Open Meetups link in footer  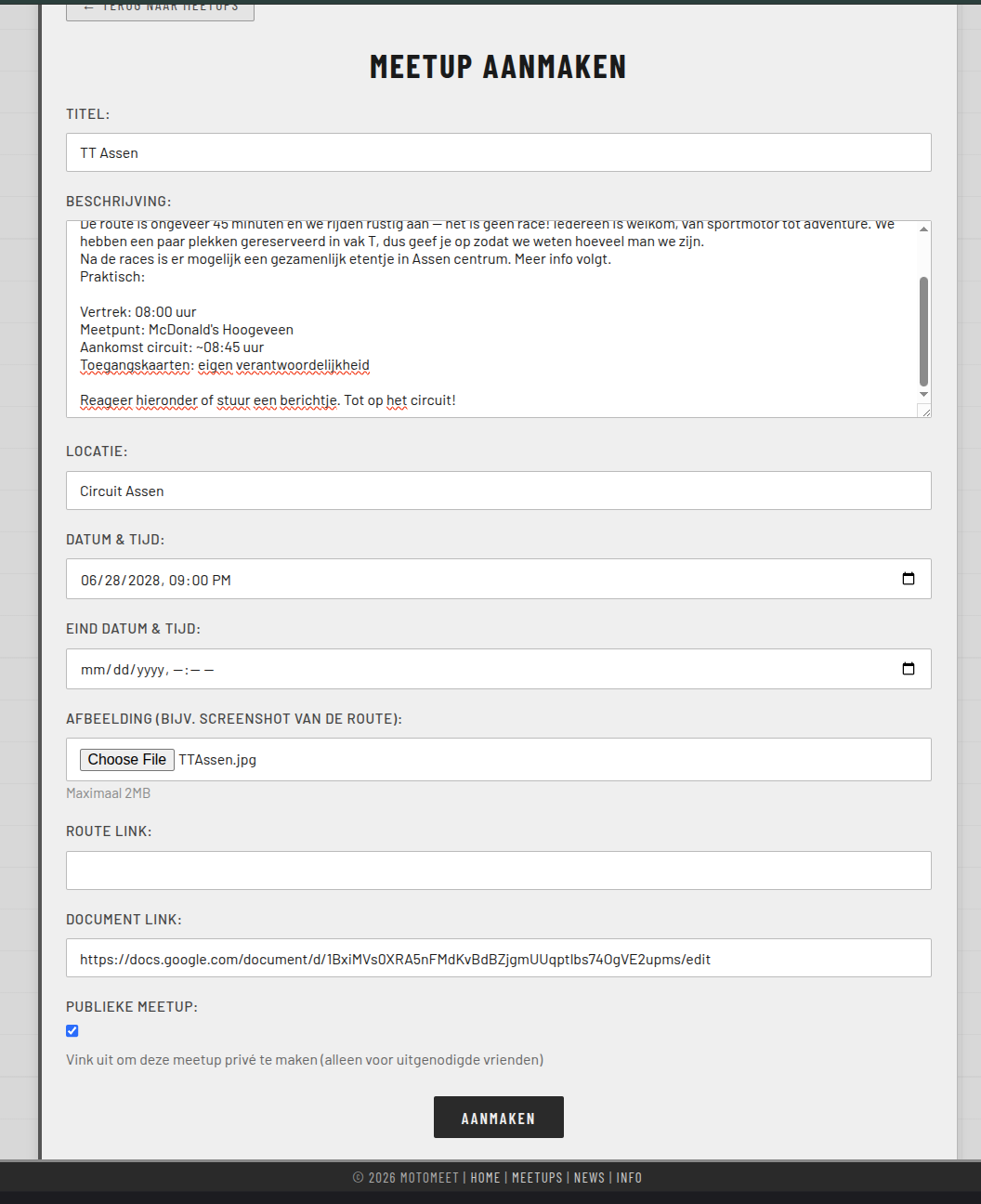[537, 1177]
